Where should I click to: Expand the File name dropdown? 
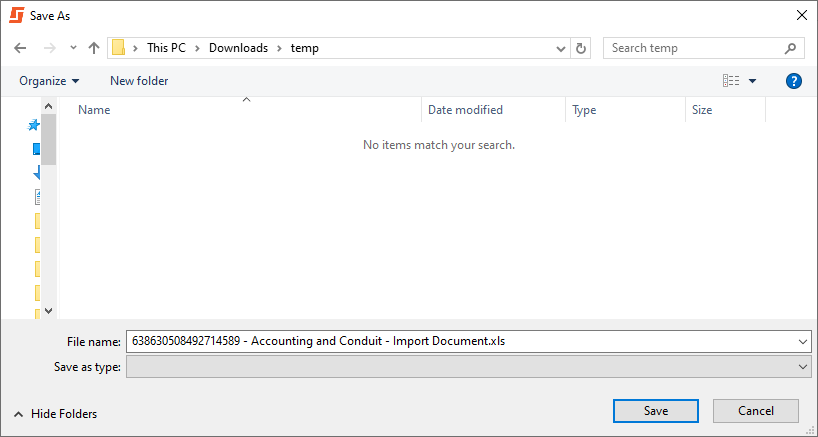(x=803, y=342)
